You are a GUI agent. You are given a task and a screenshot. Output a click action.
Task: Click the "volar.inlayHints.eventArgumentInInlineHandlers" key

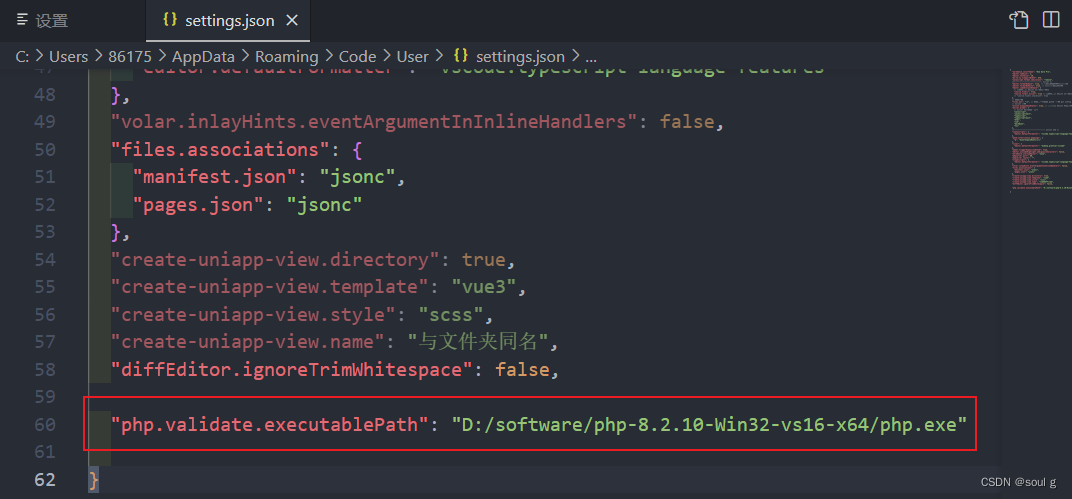(375, 122)
